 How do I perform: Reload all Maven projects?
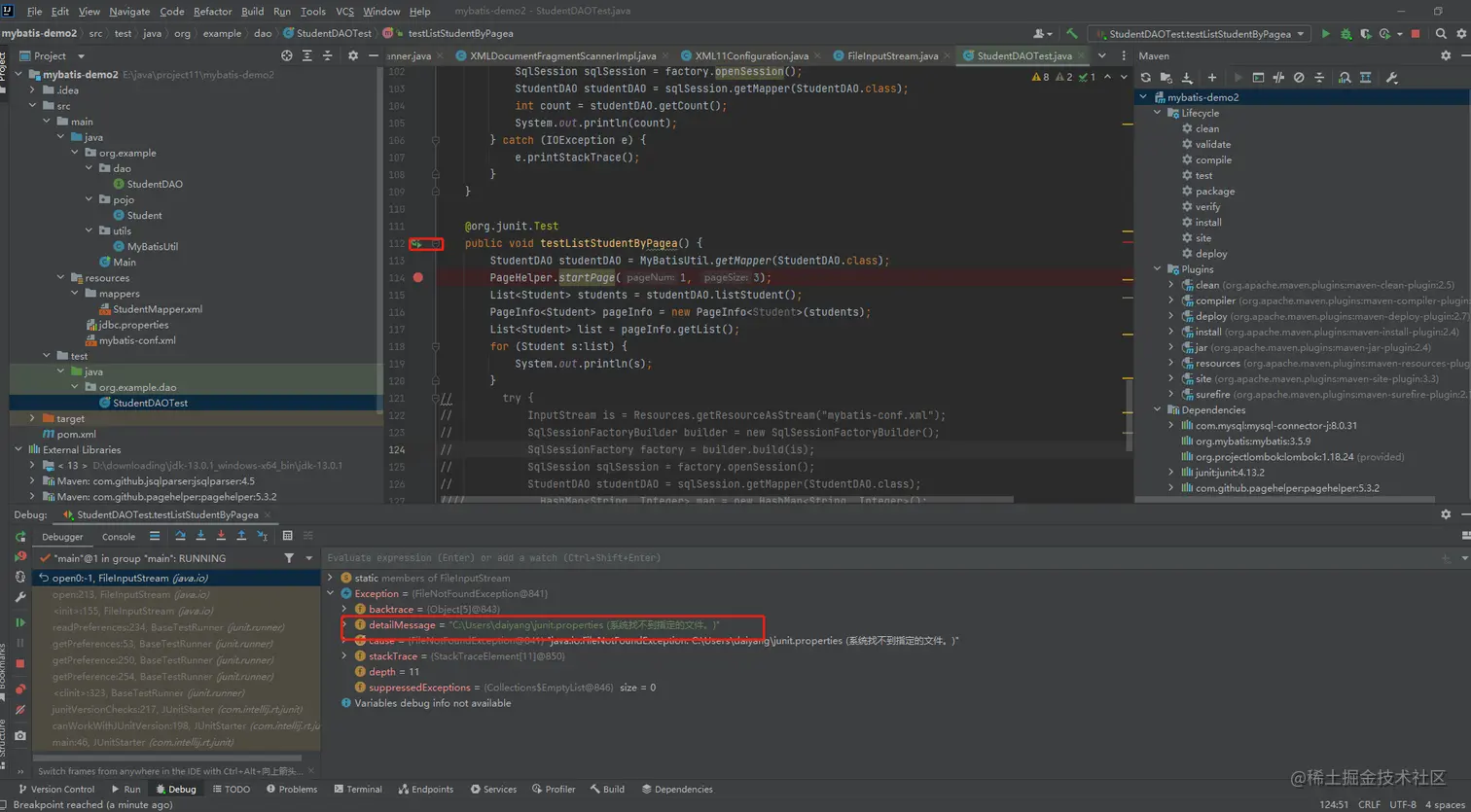(x=1146, y=78)
